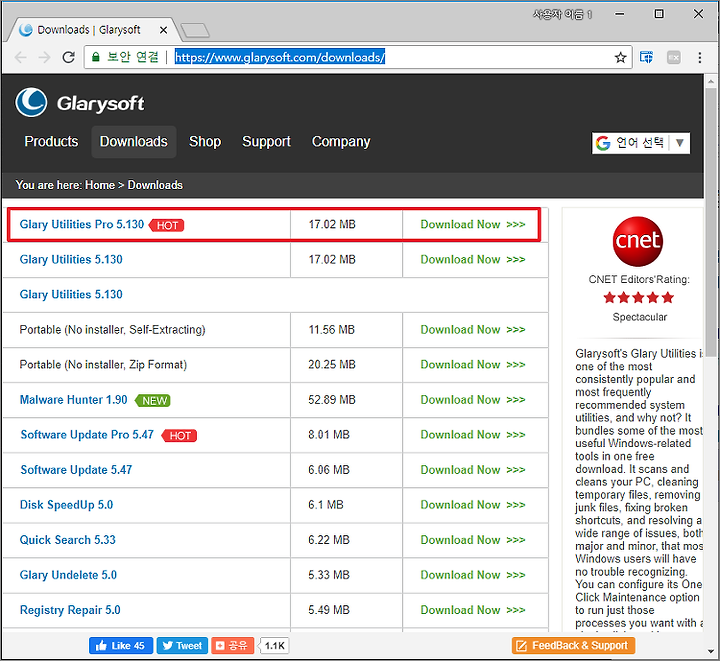This screenshot has height=661, width=720.
Task: Open the Disk SpeedUp 5.0 link
Action: [66, 505]
